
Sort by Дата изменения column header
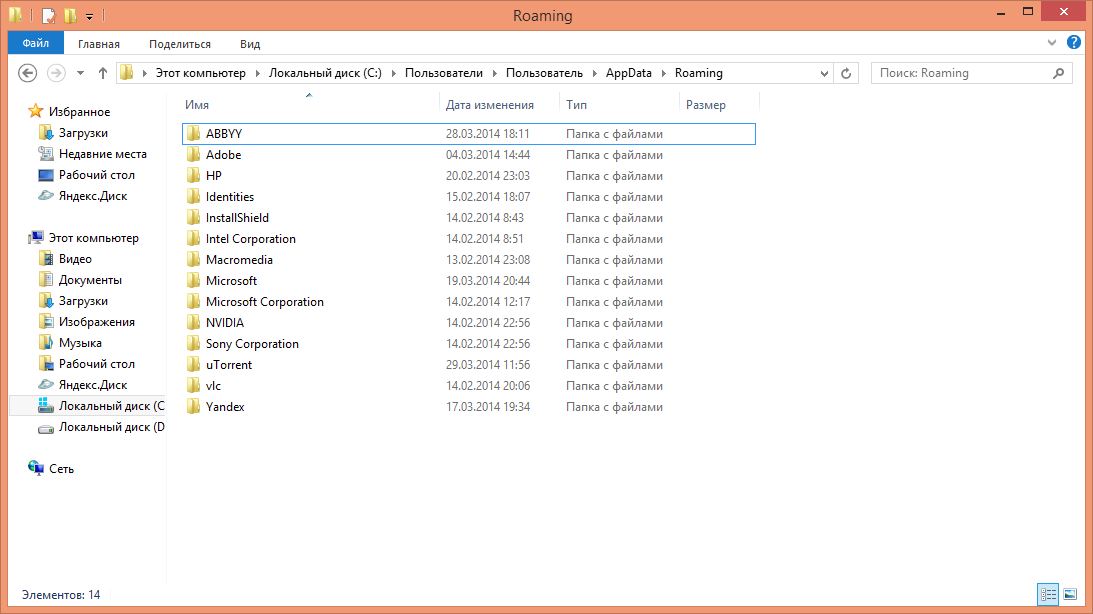pyautogui.click(x=490, y=105)
